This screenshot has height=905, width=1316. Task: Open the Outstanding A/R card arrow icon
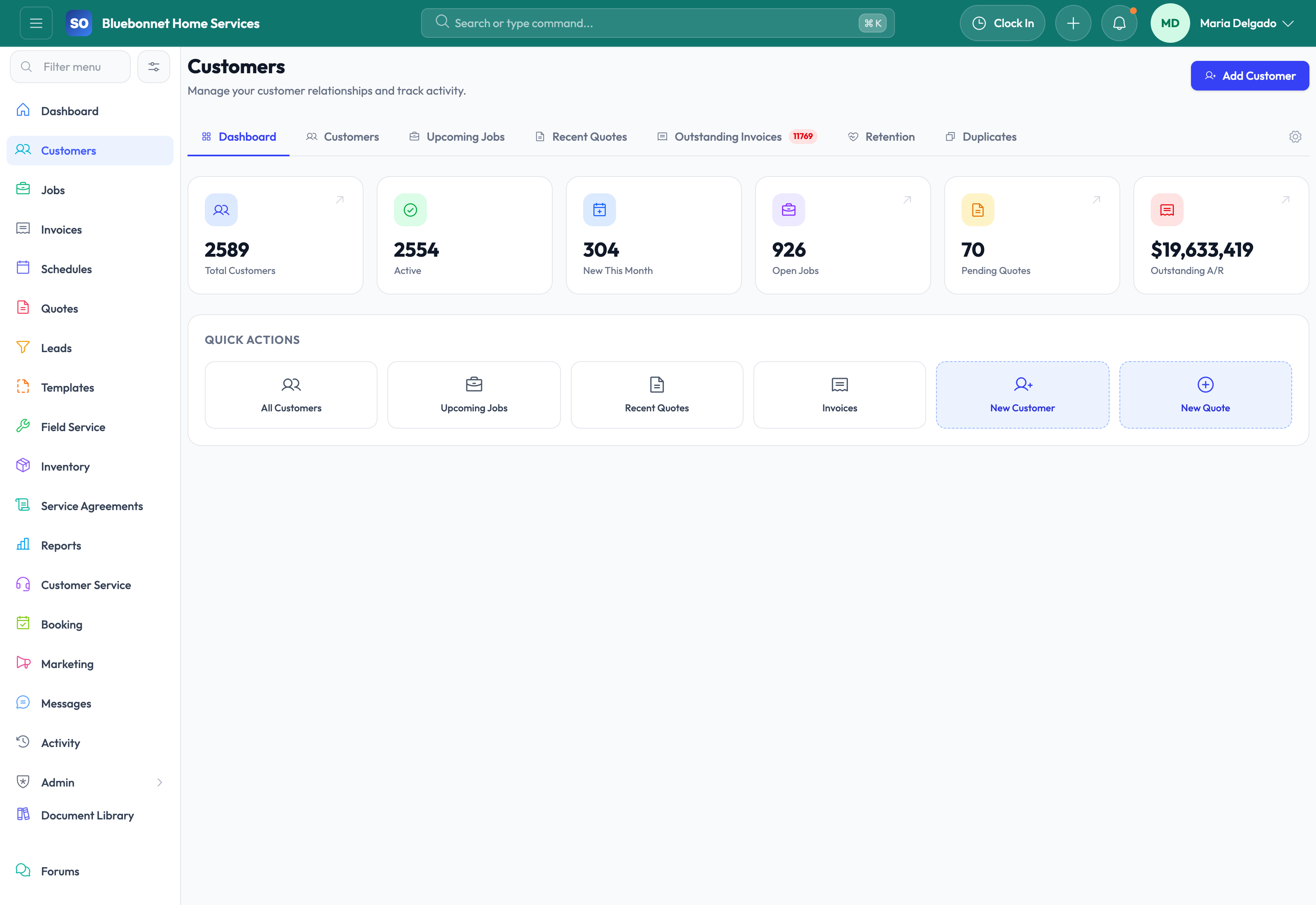(1286, 200)
